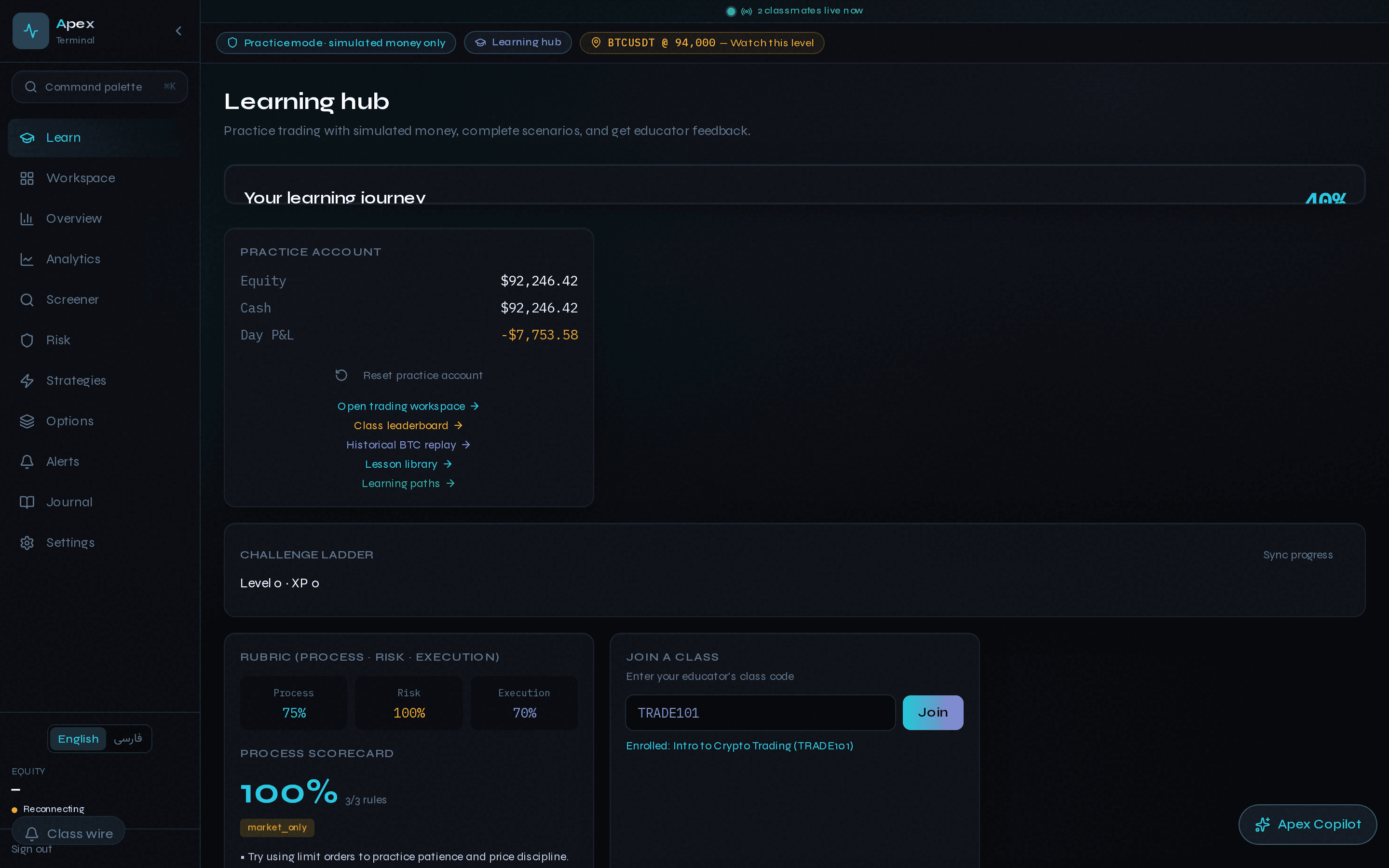Click the Settings gear icon
The image size is (1389, 868).
27,542
